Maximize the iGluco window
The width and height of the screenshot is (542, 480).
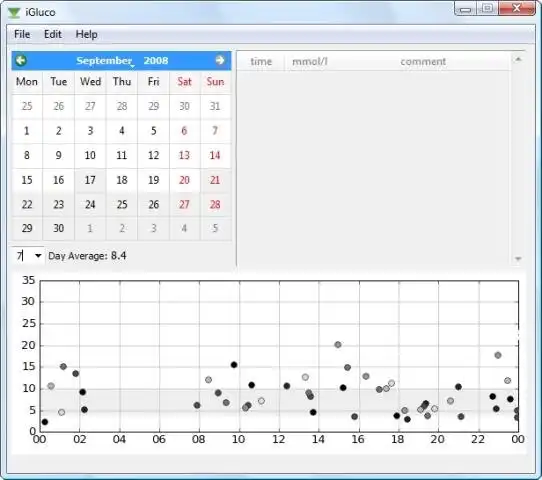[x=487, y=9]
